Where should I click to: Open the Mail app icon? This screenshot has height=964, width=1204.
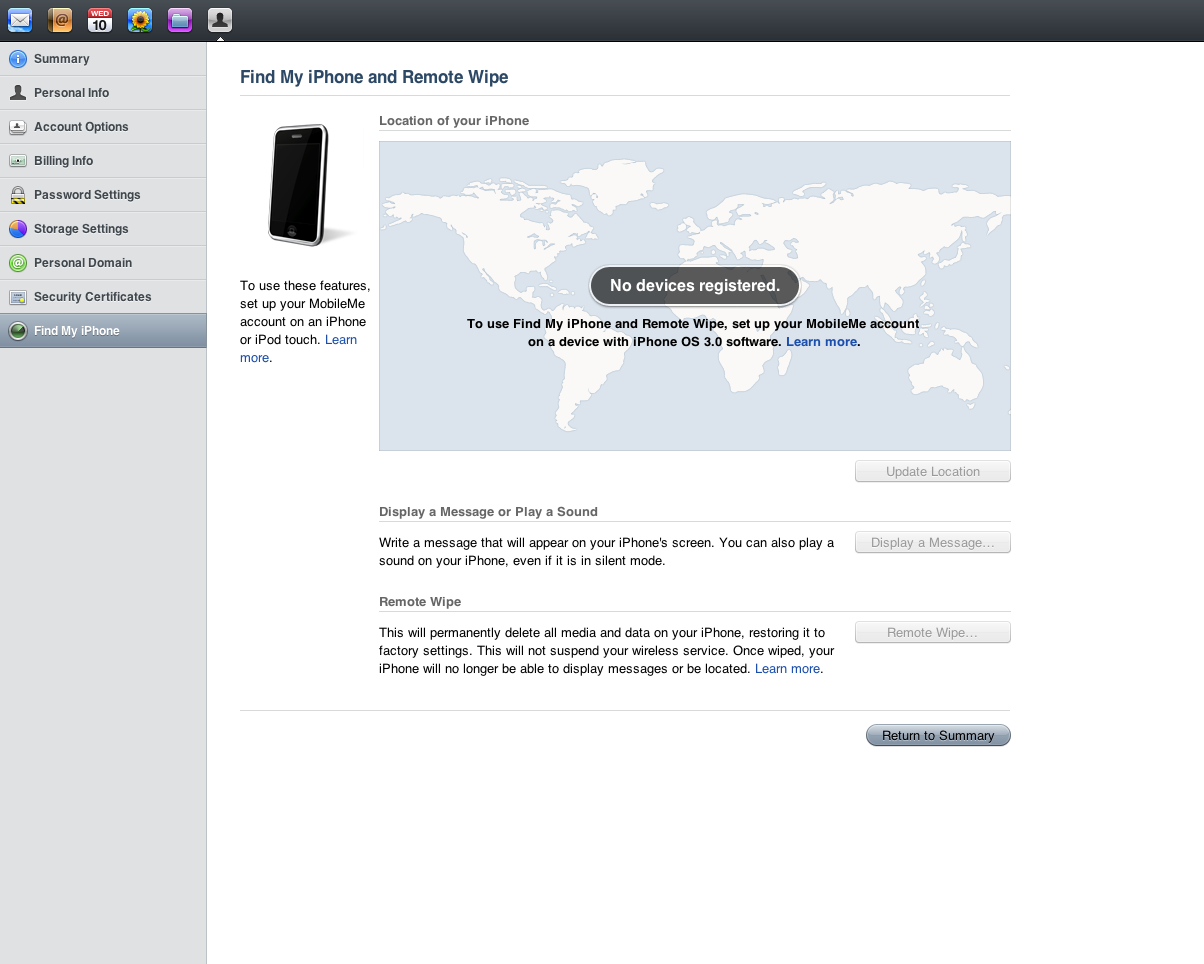tap(20, 19)
